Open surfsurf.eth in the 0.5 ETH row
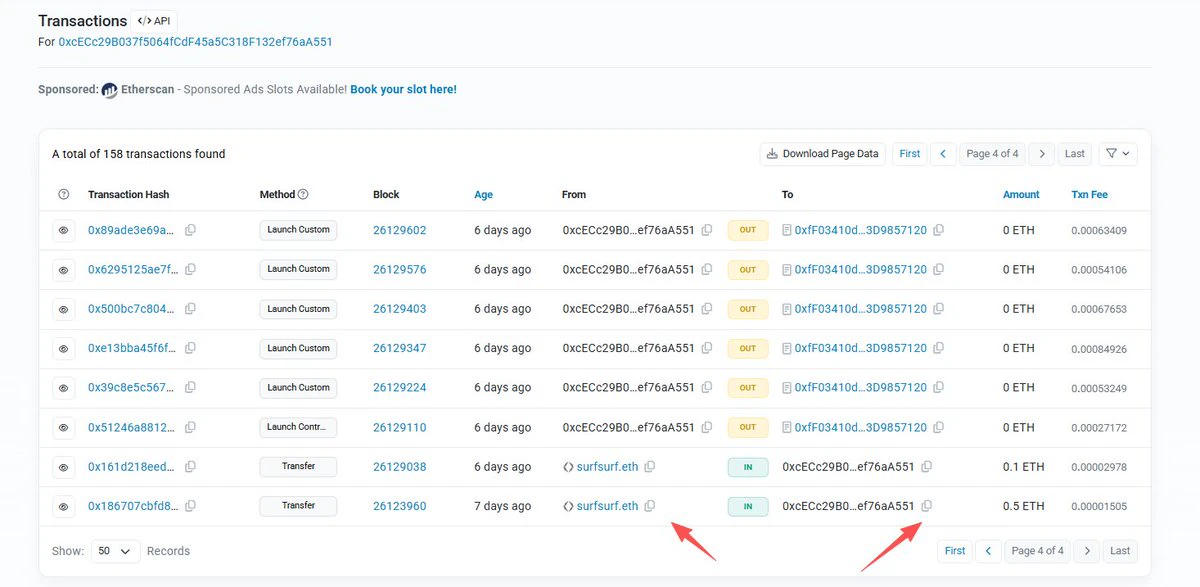The width and height of the screenshot is (1200, 587). coord(607,506)
